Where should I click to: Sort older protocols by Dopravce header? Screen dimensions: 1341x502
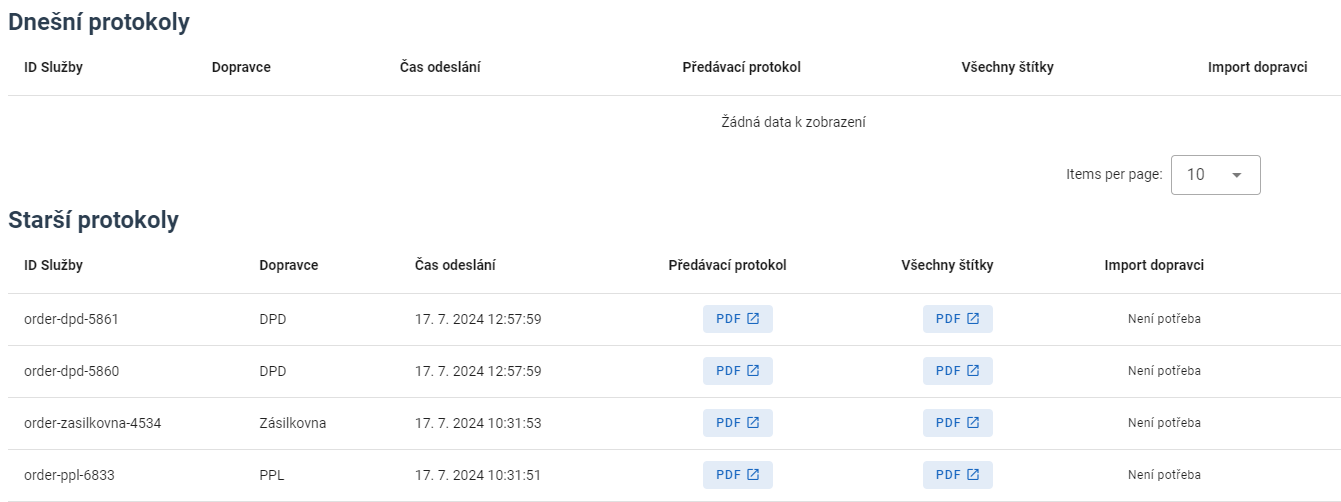288,265
